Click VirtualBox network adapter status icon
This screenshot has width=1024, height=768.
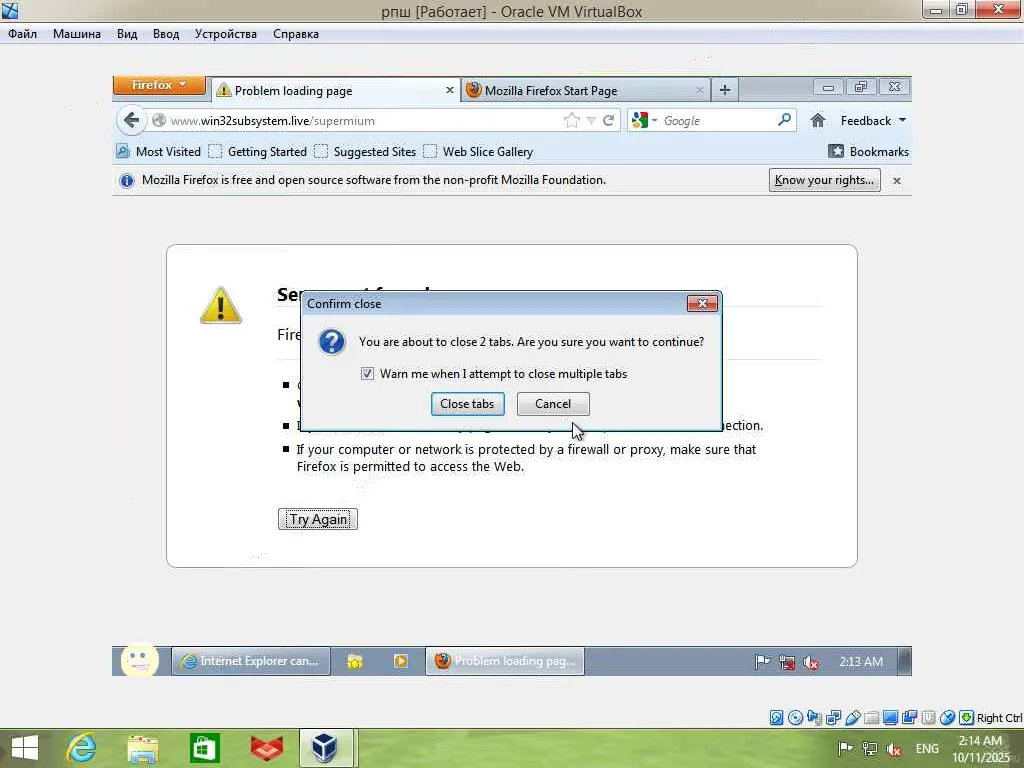click(x=833, y=718)
